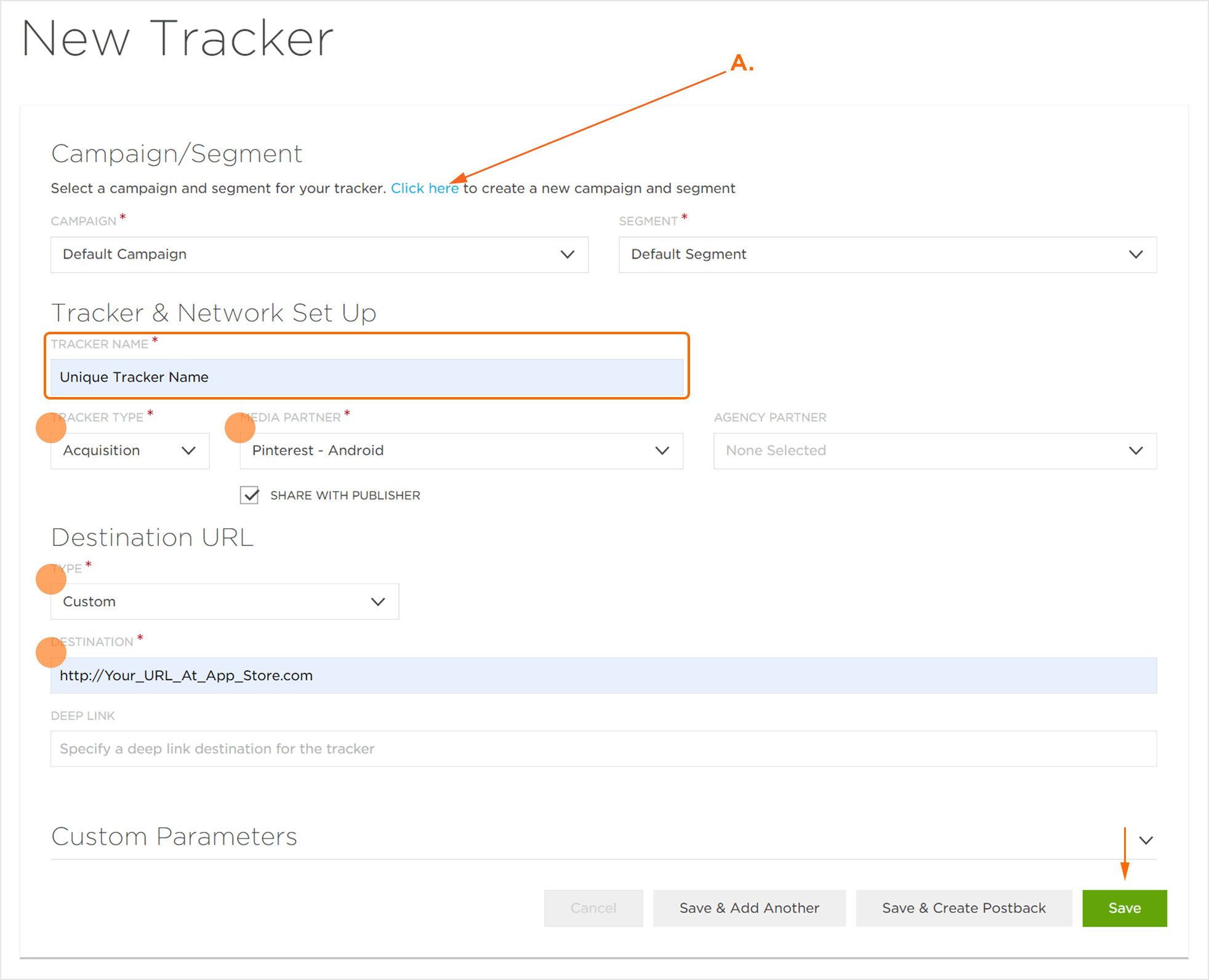Click into the Destination URL input field
This screenshot has height=980, width=1209.
[604, 675]
